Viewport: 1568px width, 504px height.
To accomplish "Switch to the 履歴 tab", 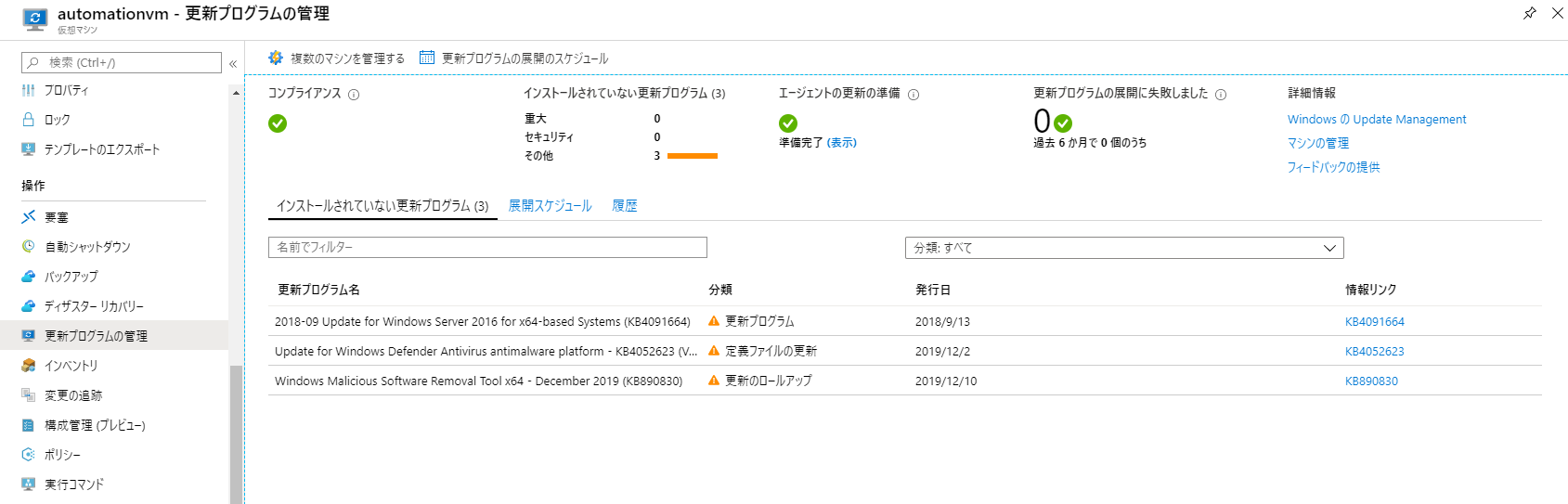I will point(625,206).
